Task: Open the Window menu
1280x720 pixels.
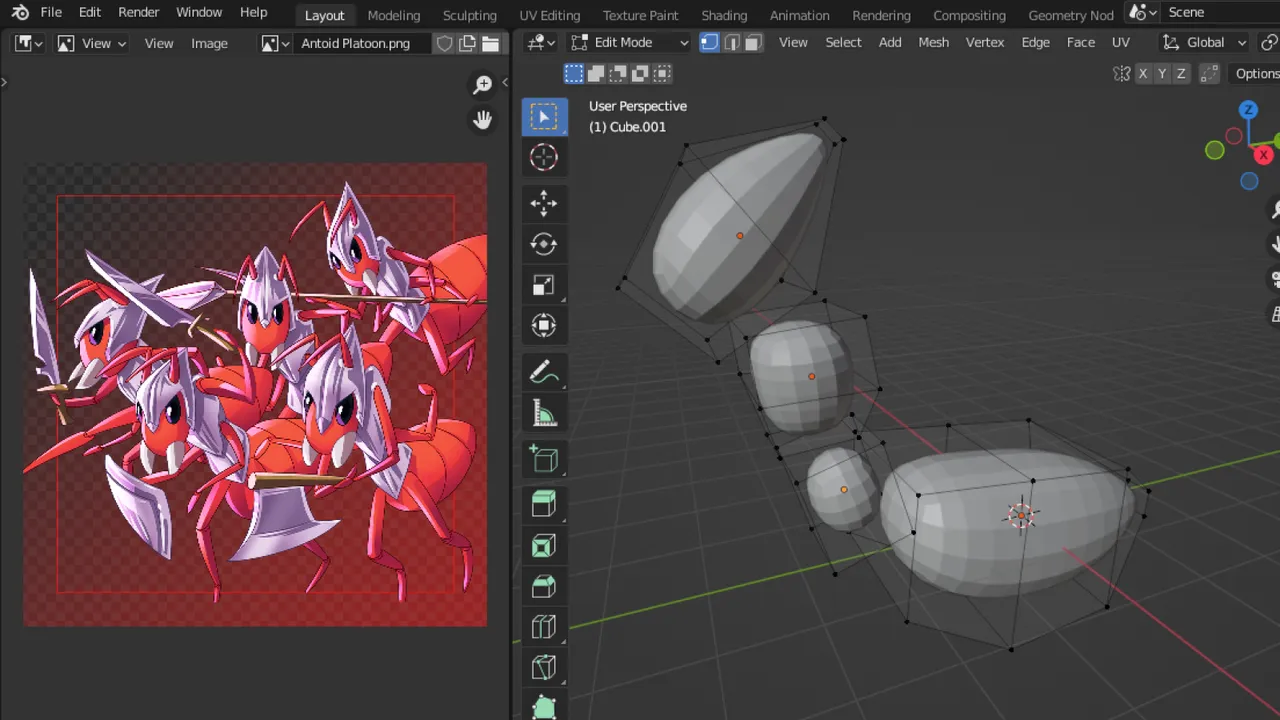Action: (199, 13)
